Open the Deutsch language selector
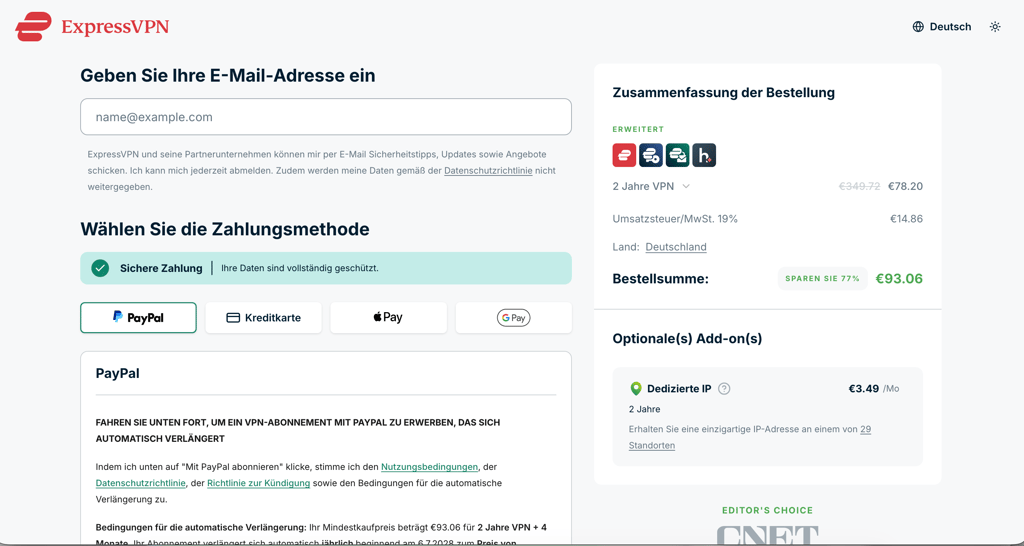Viewport: 1024px width, 546px height. [942, 27]
